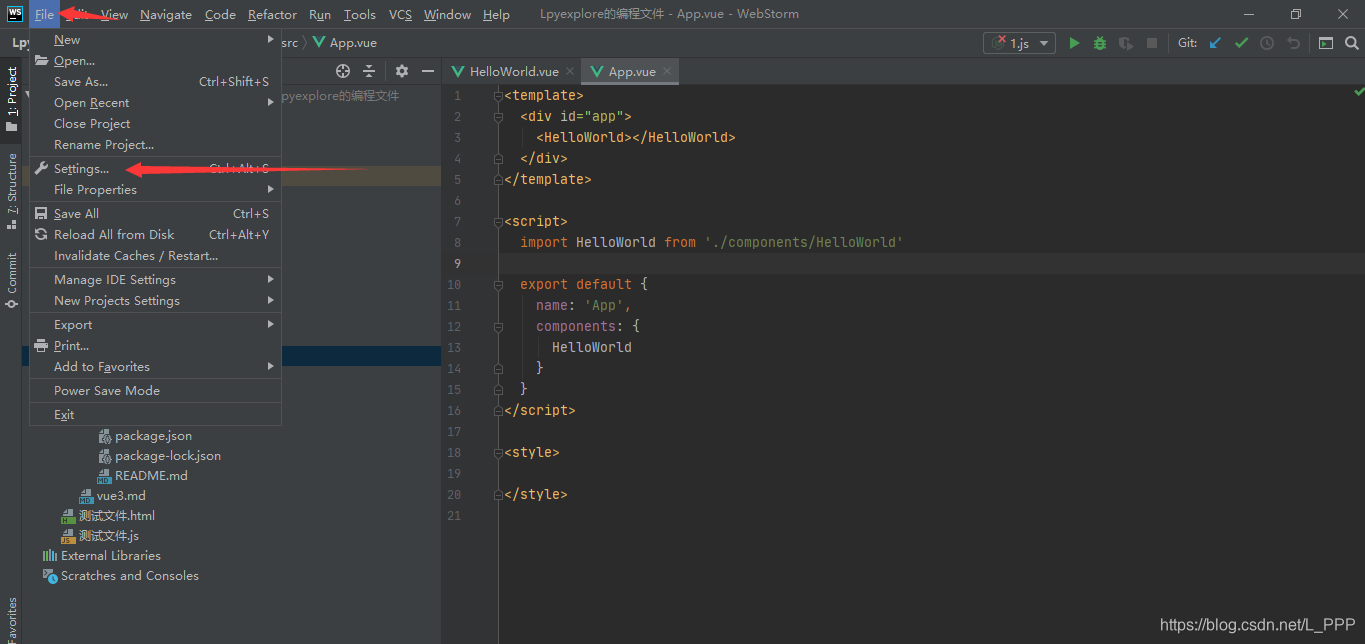Open the Refactor menu
The image size is (1365, 644).
click(272, 14)
